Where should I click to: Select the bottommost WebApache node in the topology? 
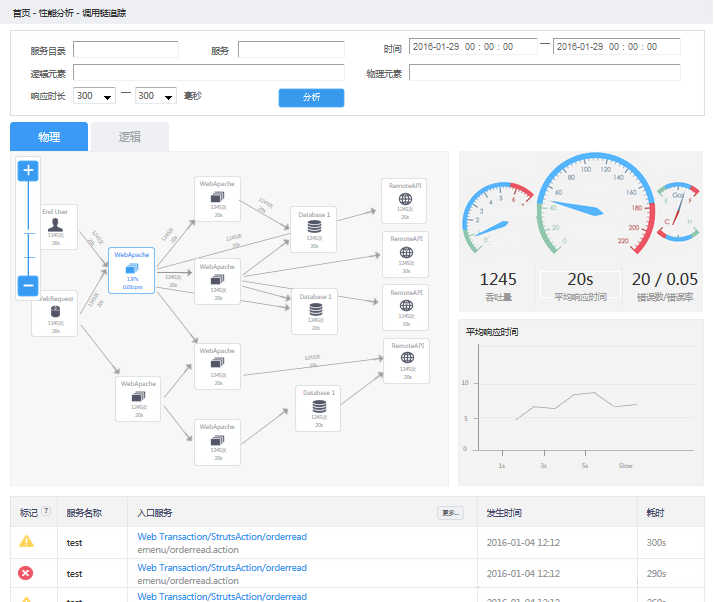click(x=217, y=442)
